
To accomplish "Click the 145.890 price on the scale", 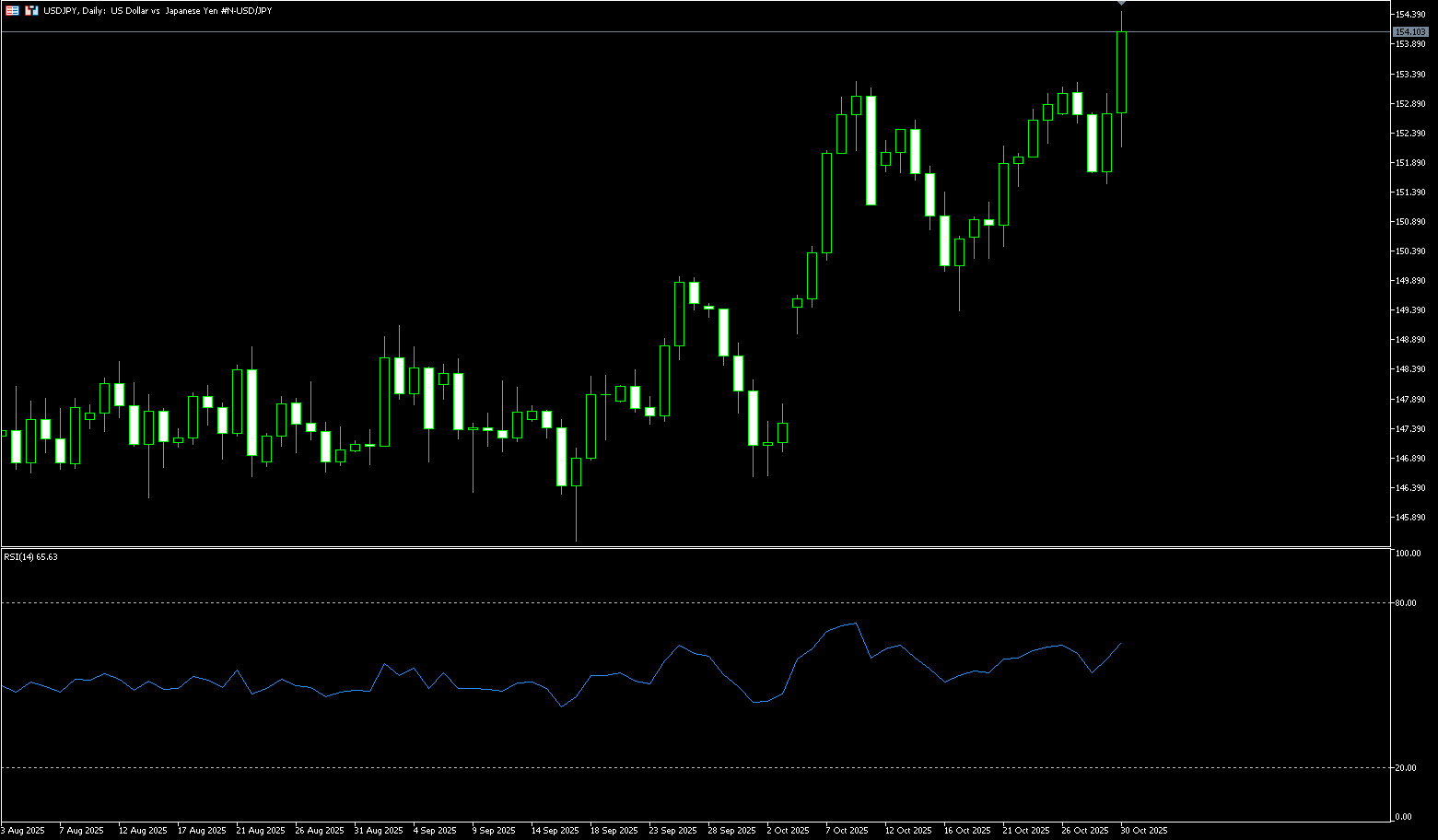I will click(x=1410, y=518).
